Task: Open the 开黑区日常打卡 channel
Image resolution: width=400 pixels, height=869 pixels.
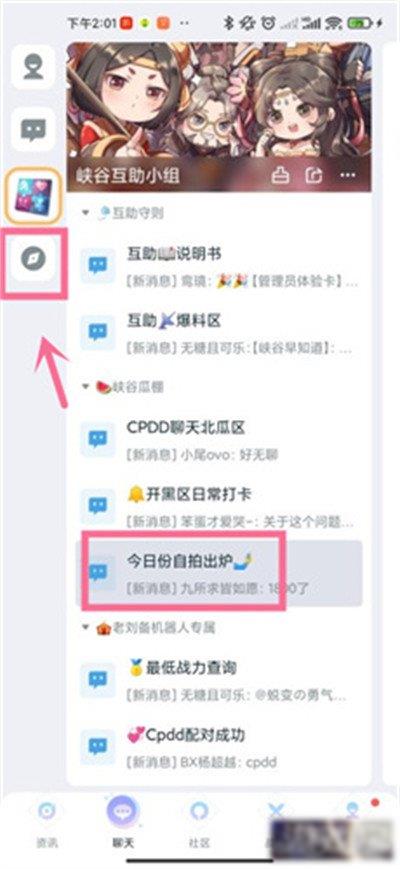Action: pyautogui.click(x=219, y=507)
